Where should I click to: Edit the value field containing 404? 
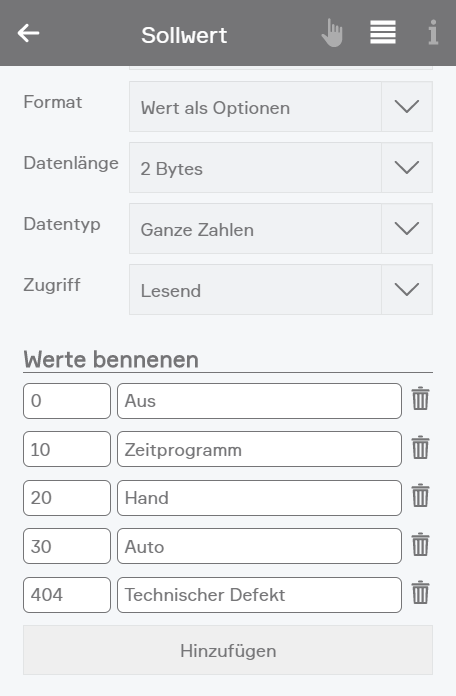tap(67, 595)
